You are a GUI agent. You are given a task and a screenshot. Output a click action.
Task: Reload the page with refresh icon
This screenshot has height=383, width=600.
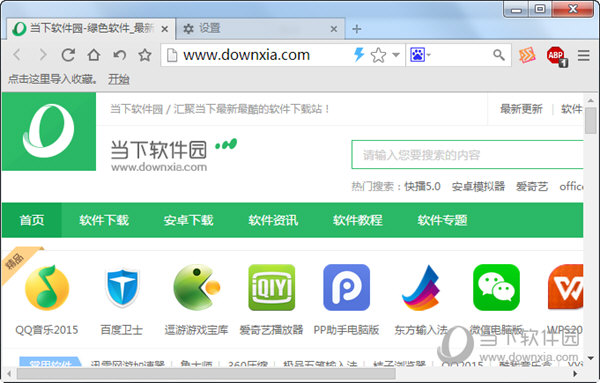pyautogui.click(x=68, y=55)
